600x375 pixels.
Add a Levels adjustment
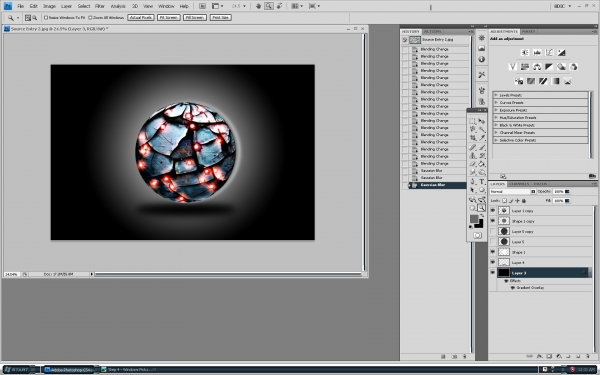coord(537,52)
